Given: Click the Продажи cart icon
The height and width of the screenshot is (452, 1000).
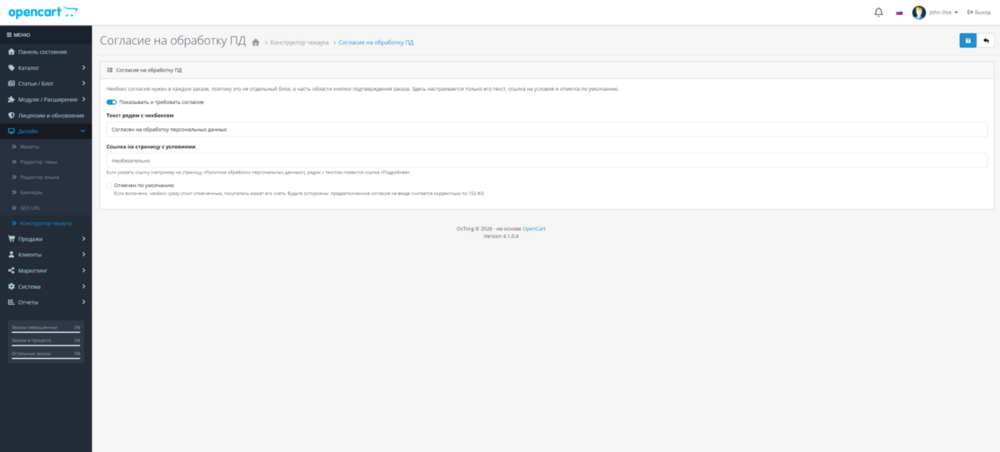Looking at the screenshot, I should coord(11,239).
